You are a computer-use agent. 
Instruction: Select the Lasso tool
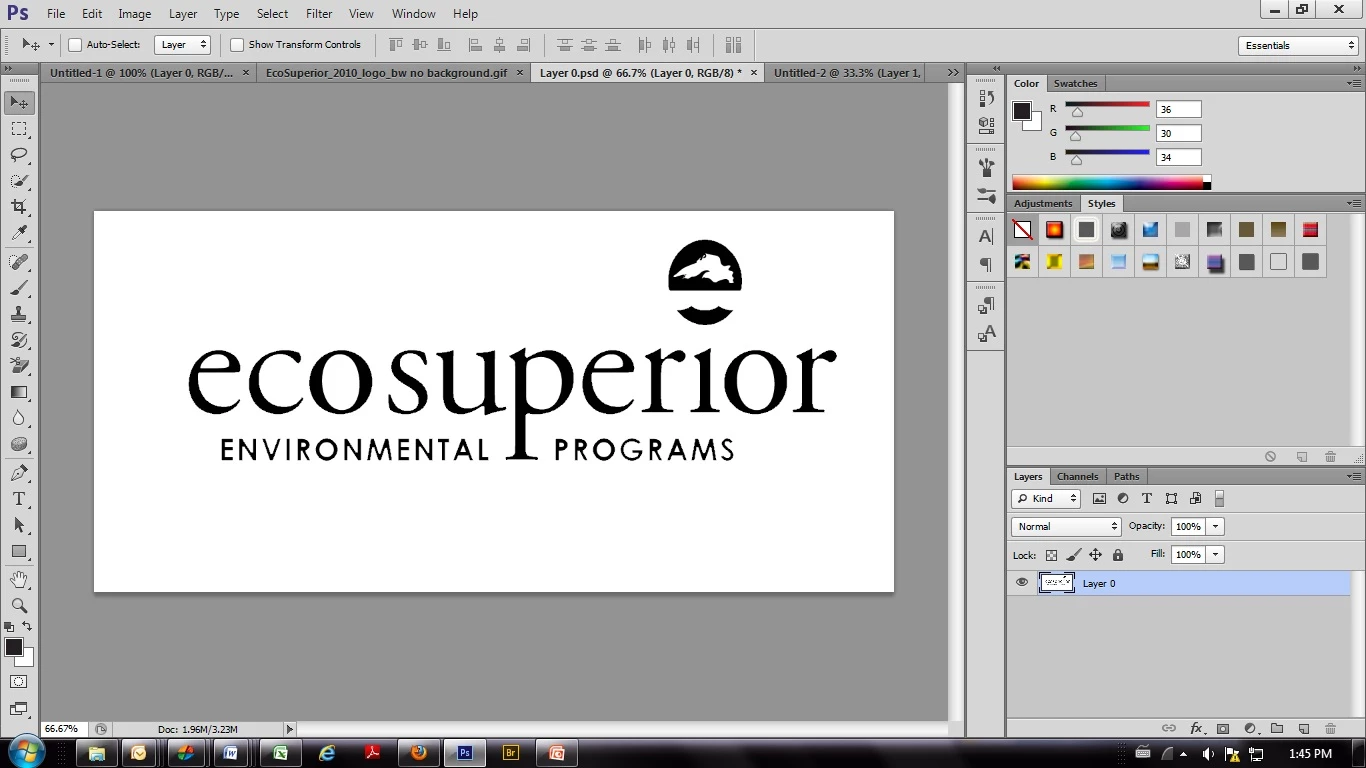pos(19,155)
